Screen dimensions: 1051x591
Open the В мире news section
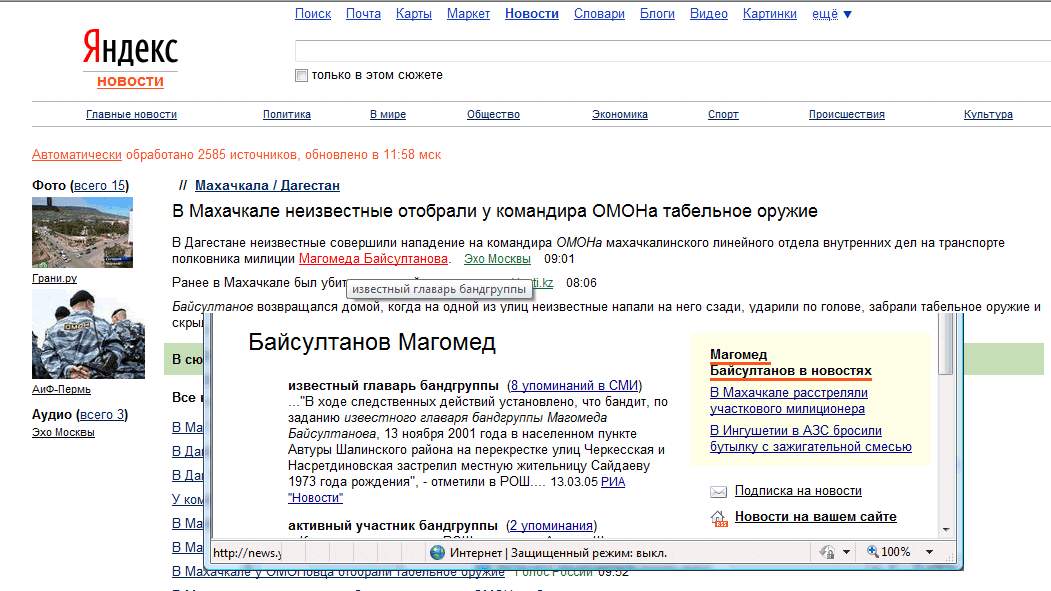coord(388,115)
